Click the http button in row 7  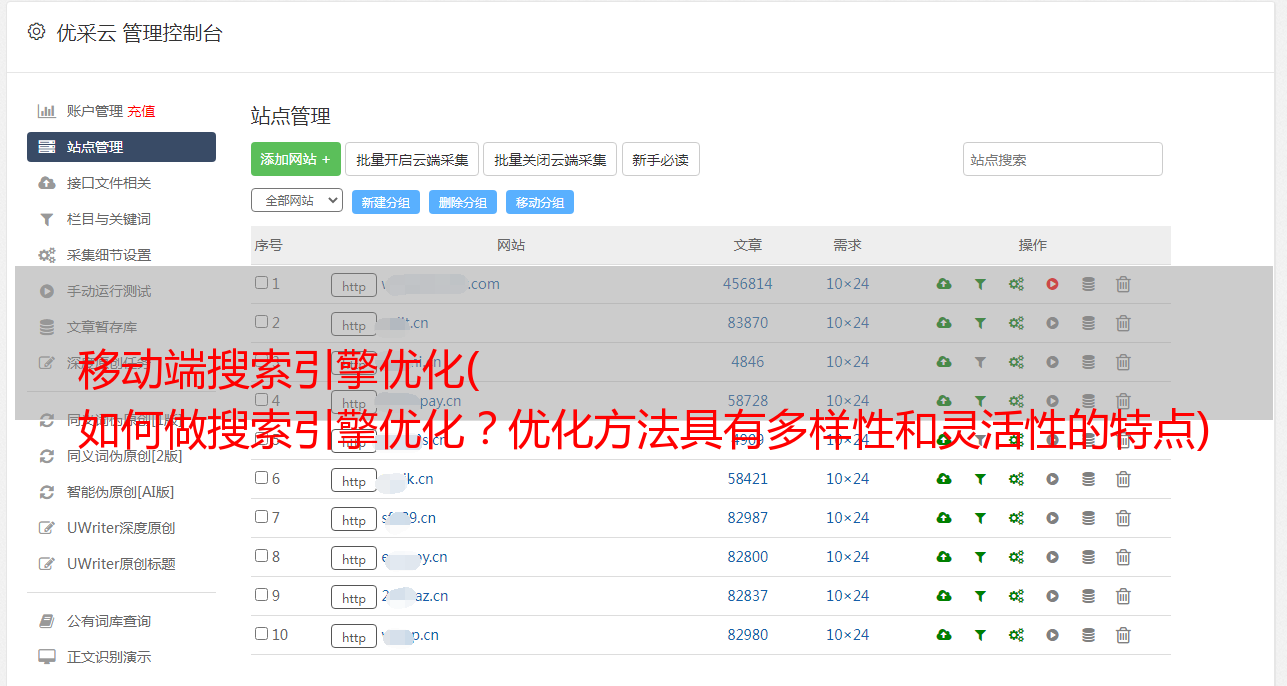pyautogui.click(x=354, y=519)
